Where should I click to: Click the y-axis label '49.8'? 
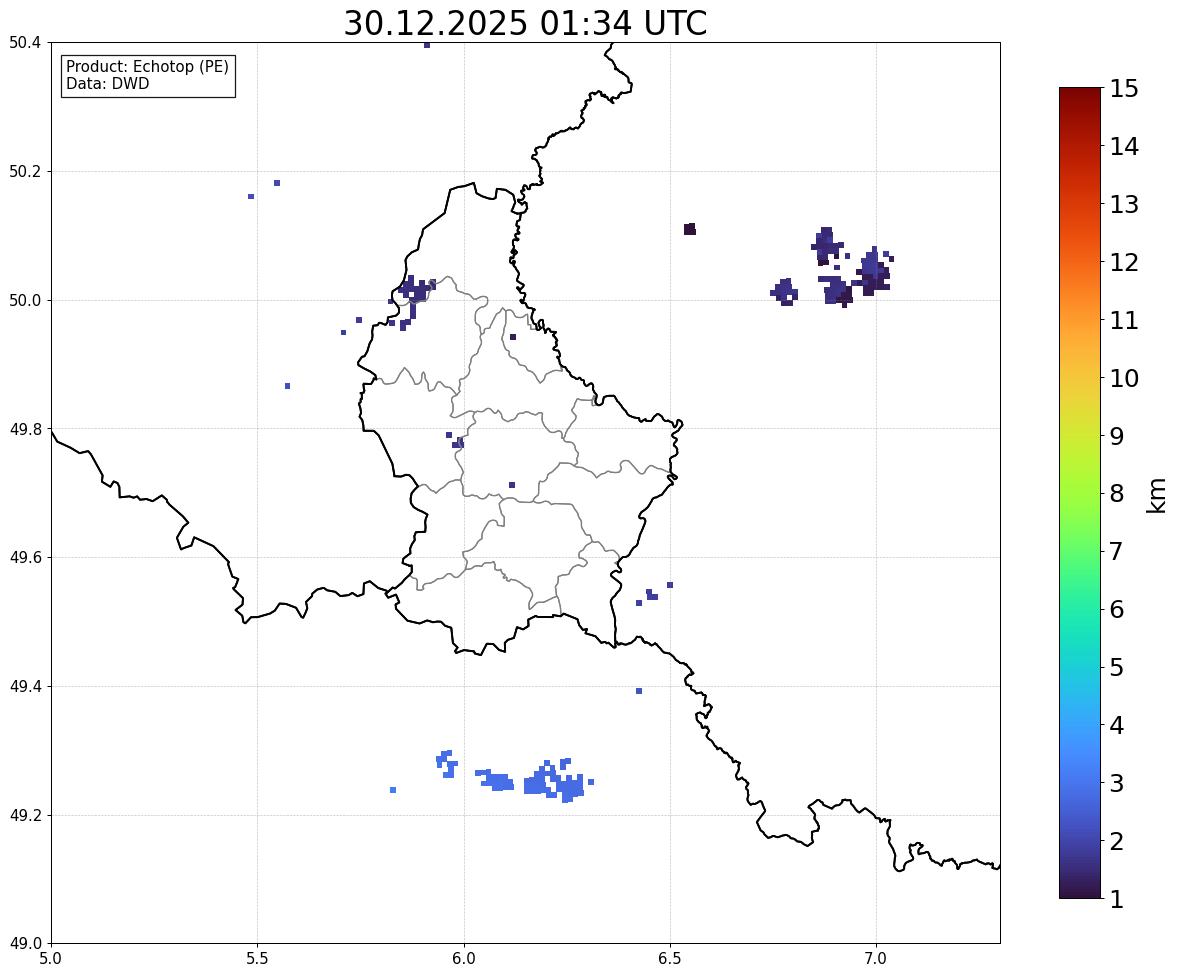click(25, 429)
